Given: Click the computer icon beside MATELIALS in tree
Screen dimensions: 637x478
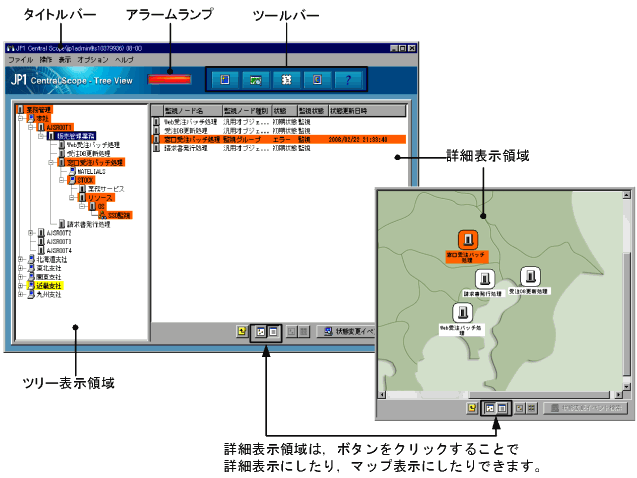Looking at the screenshot, I should [72, 171].
